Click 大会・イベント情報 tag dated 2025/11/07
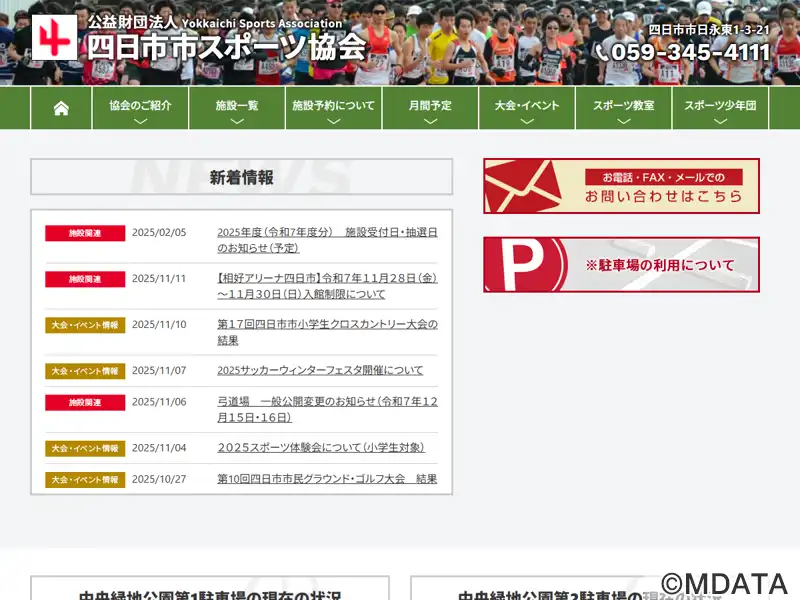This screenshot has width=800, height=600. tap(85, 371)
